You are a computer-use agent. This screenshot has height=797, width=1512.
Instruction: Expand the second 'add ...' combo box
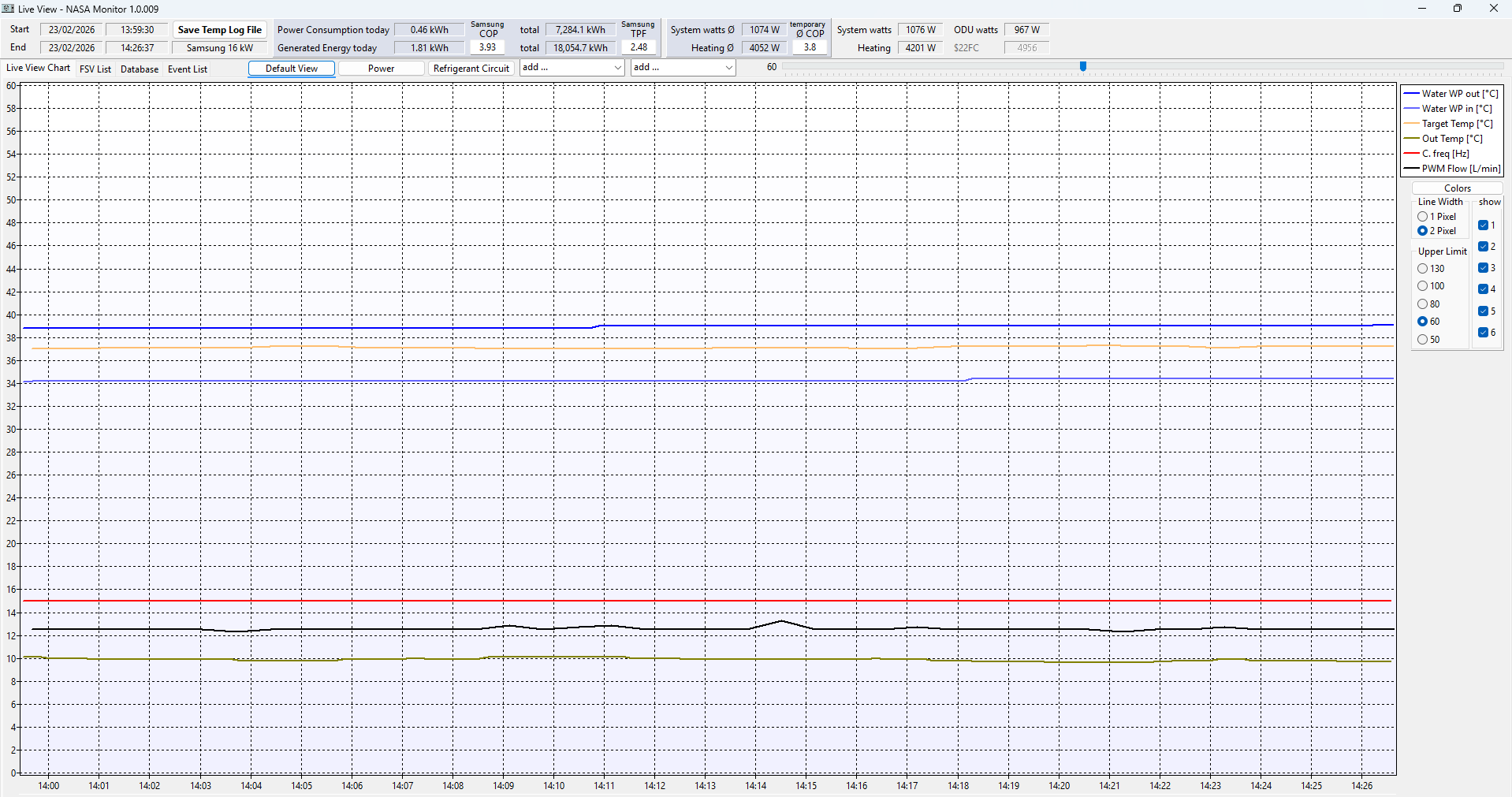click(683, 68)
